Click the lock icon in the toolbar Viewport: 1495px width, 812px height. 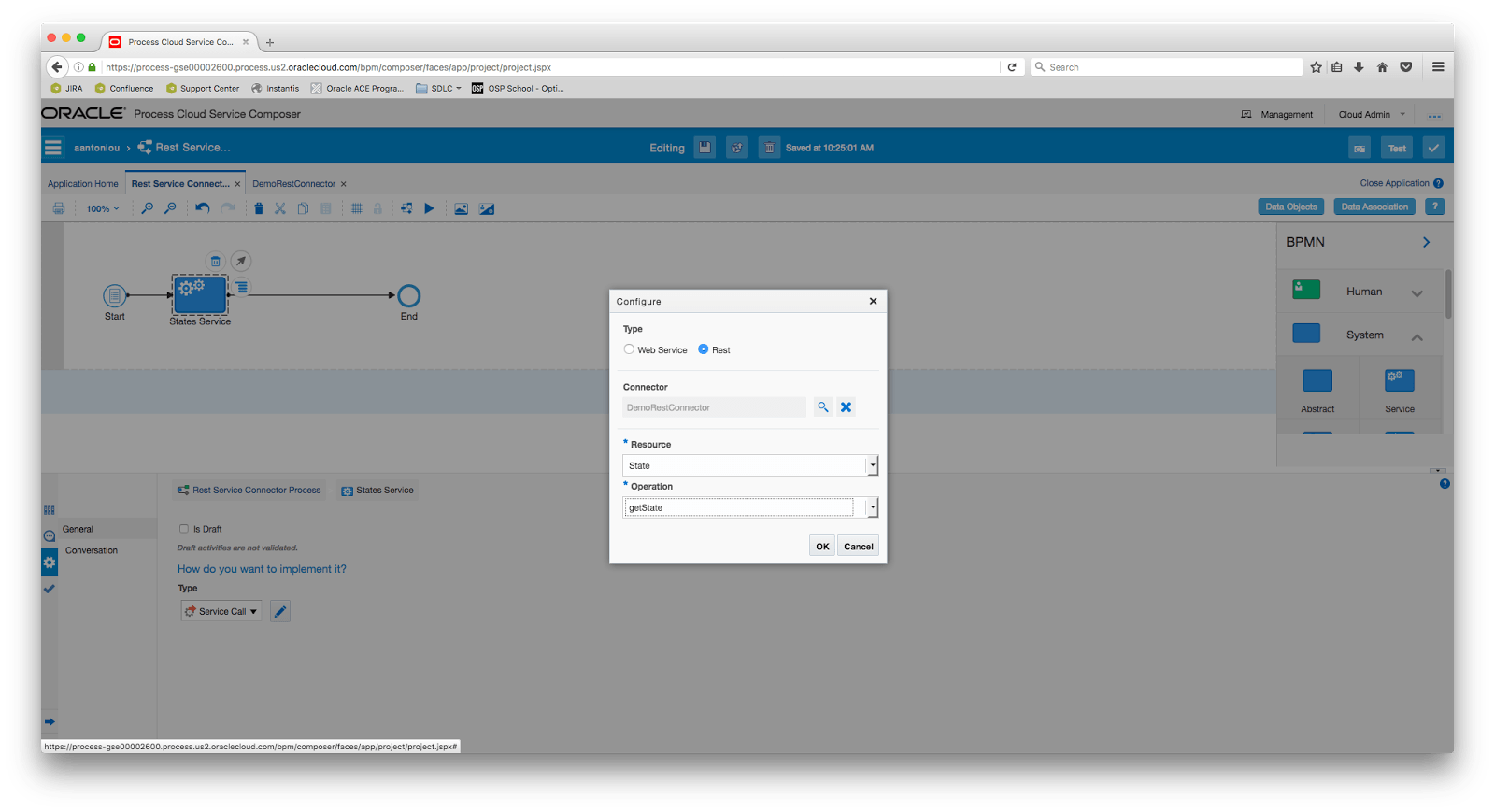click(x=377, y=208)
